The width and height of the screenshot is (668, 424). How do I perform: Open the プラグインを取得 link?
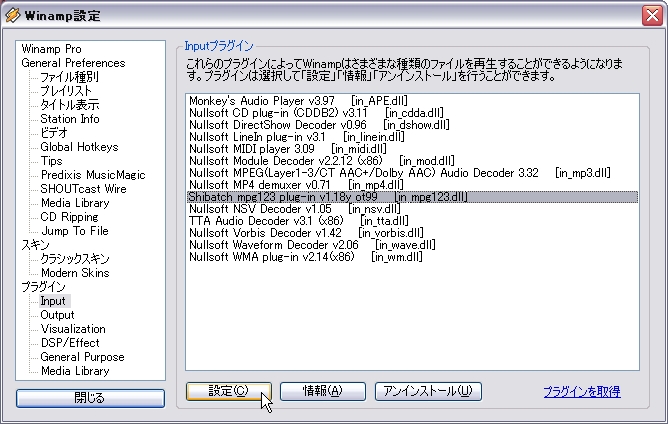coord(582,392)
